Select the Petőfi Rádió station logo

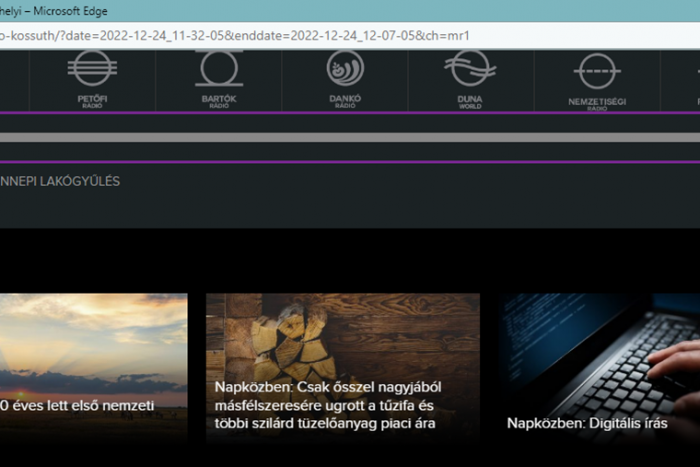point(92,79)
